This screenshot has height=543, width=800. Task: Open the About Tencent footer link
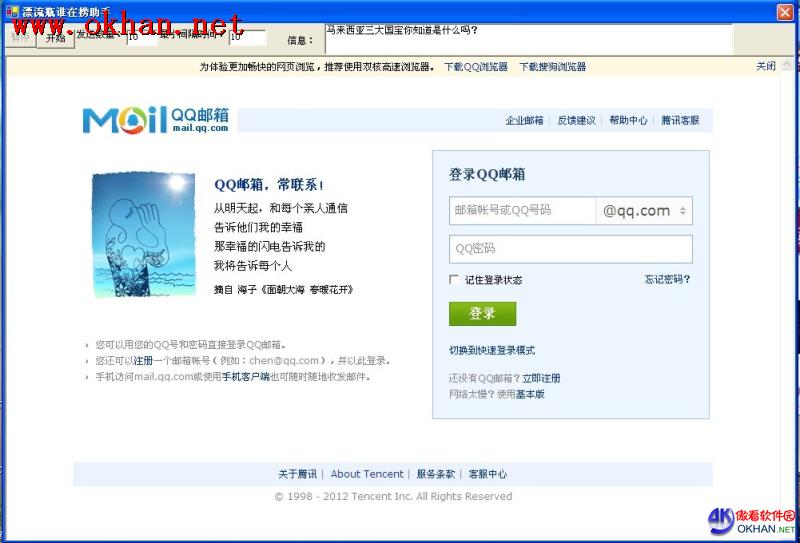tap(367, 474)
